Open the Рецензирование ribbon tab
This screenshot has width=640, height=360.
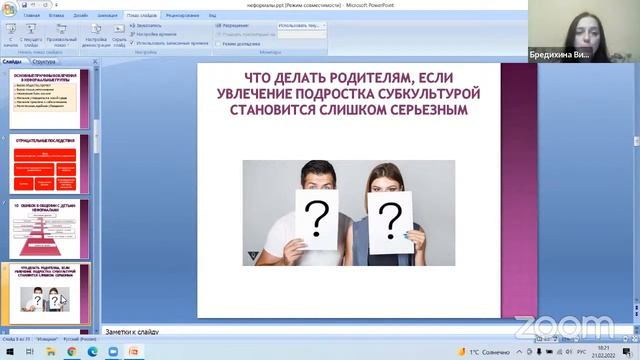[182, 16]
